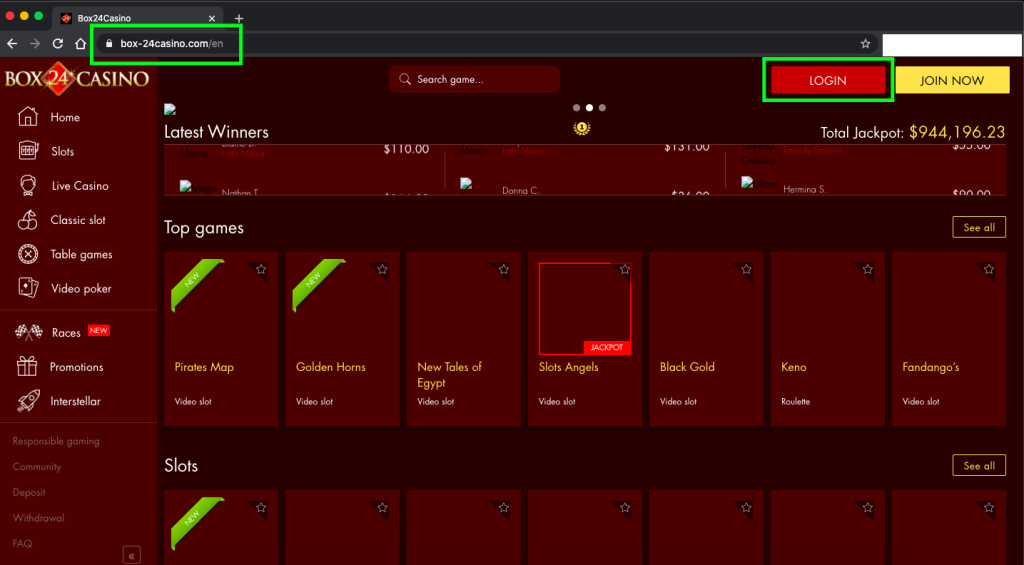Click the gold medal badge icon
Image resolution: width=1024 pixels, height=565 pixels.
pos(582,128)
